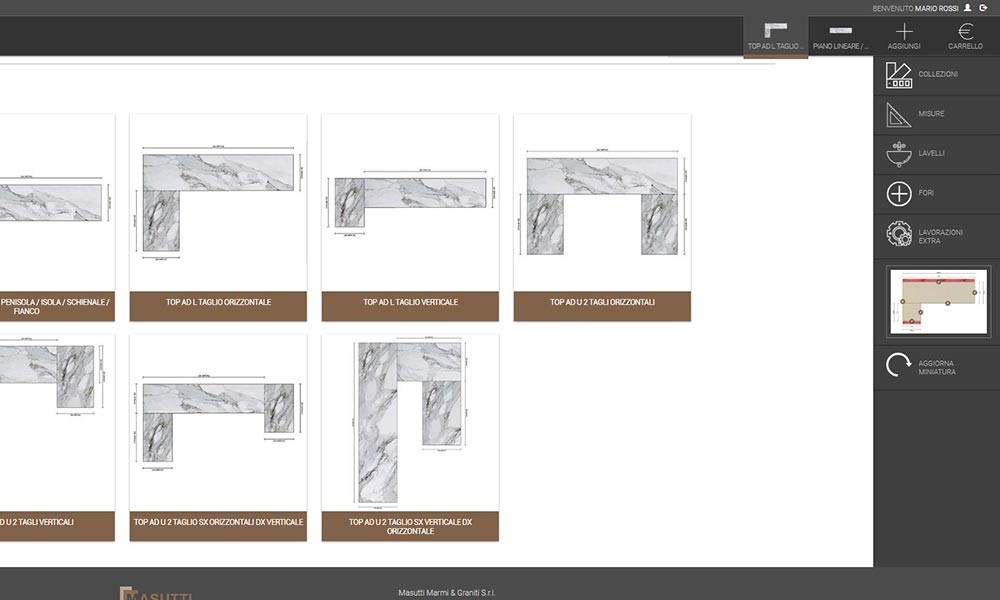The height and width of the screenshot is (600, 1000).
Task: Select the Top ad L Taglio Verticale image
Action: [410, 203]
